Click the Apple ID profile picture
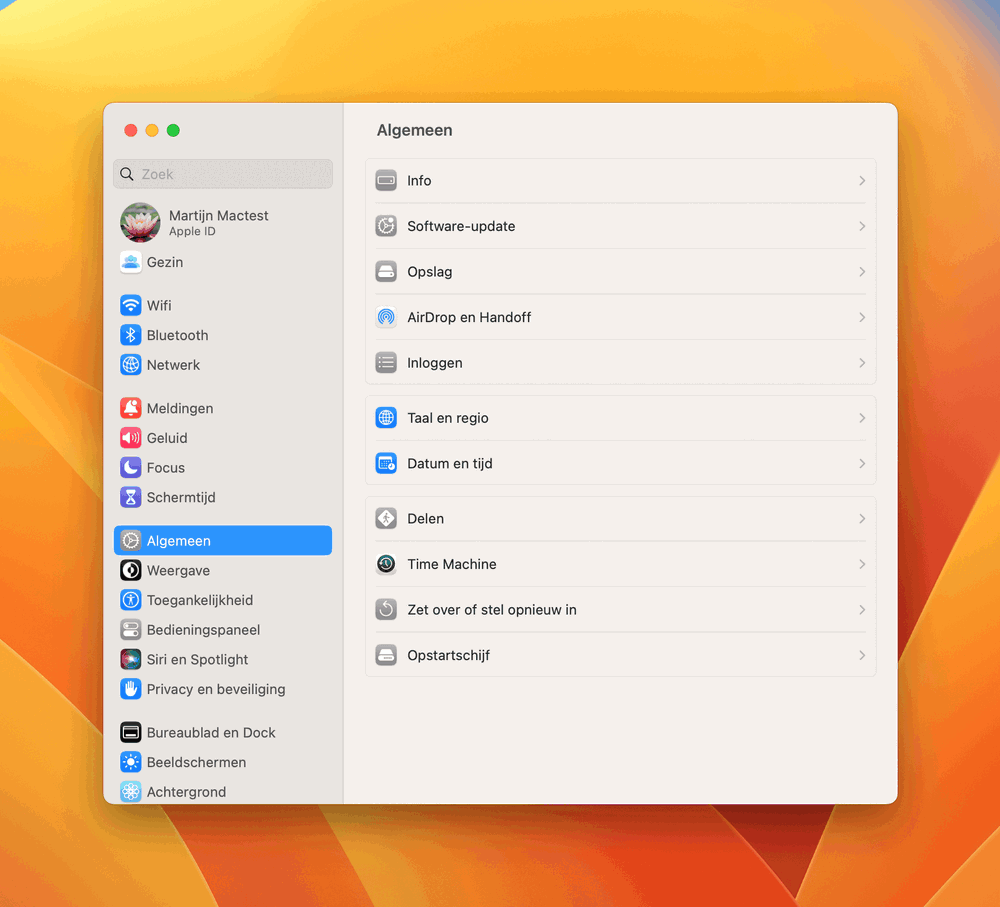This screenshot has width=1000, height=907. [140, 223]
